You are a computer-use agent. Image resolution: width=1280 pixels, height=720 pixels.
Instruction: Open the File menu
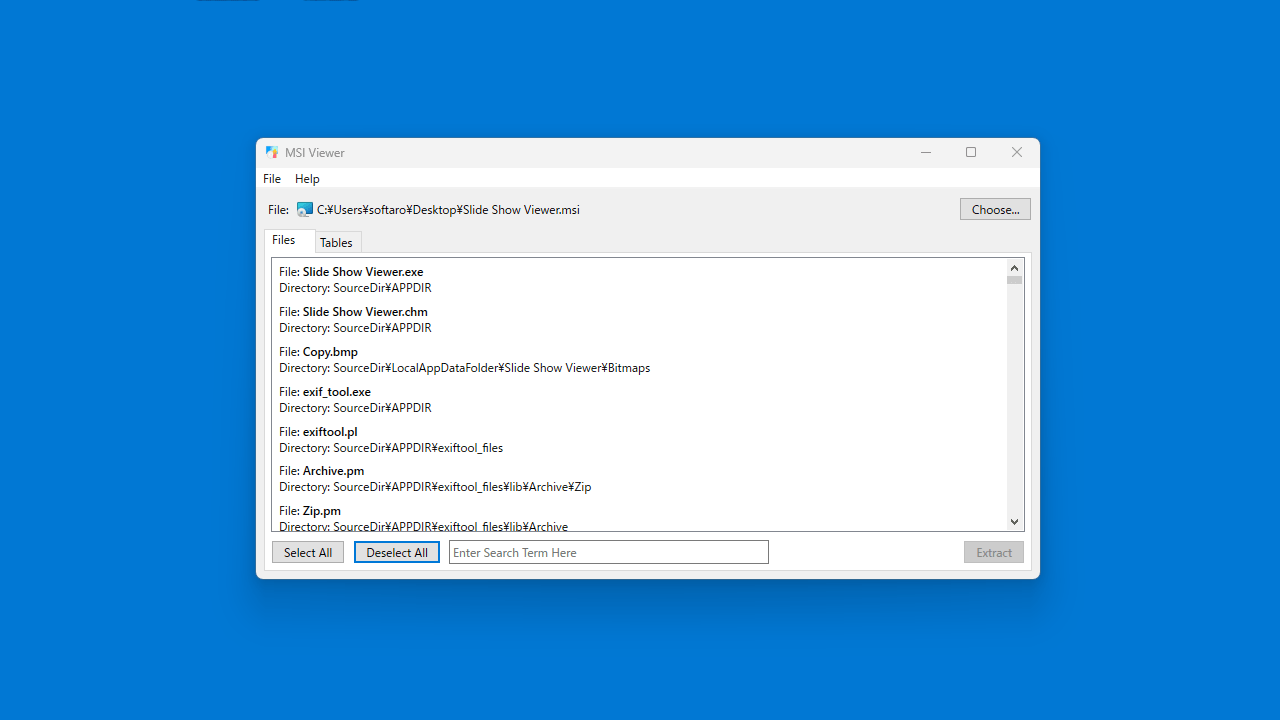pos(272,179)
